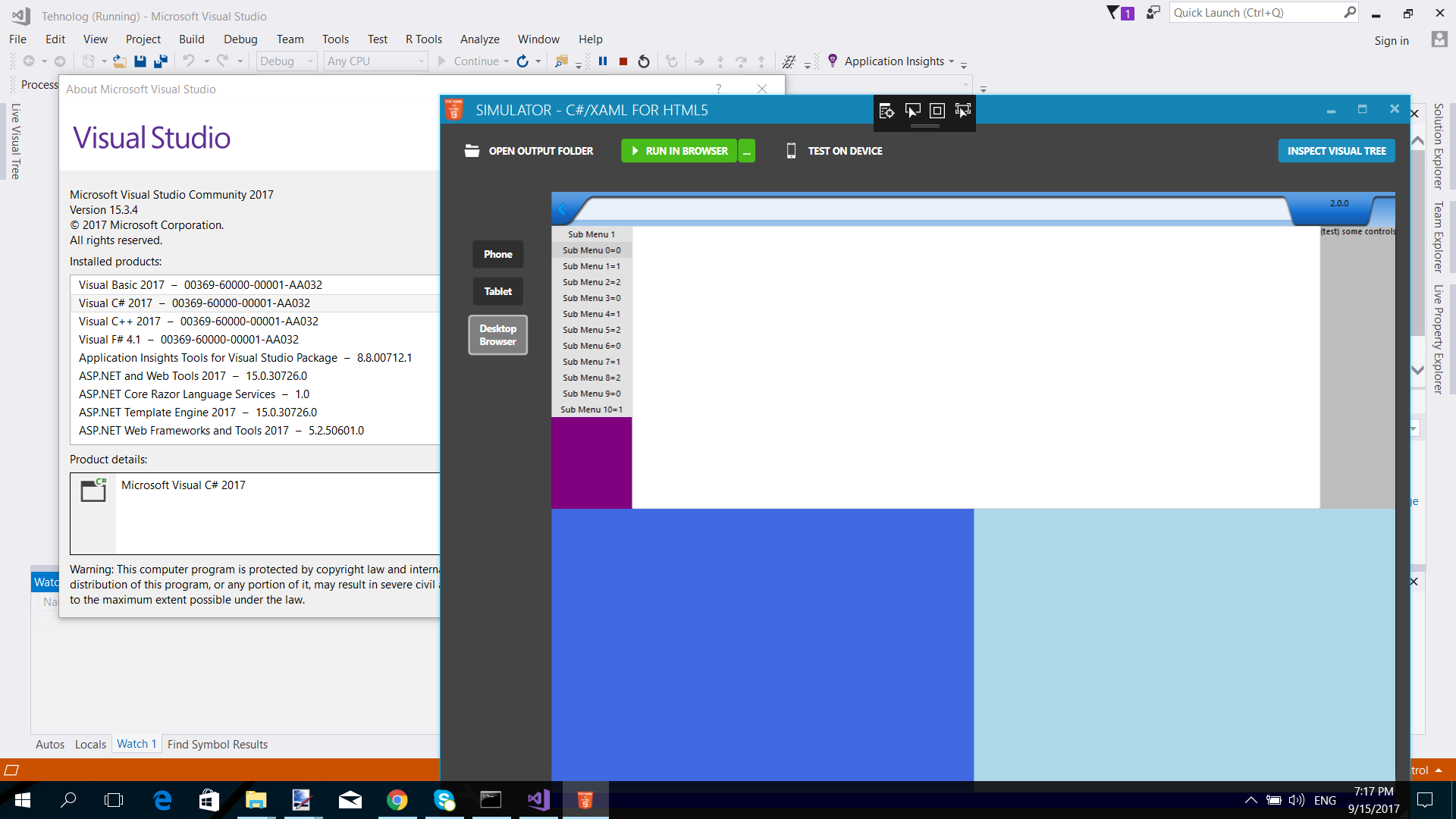Switch to Locals tab
The width and height of the screenshot is (1456, 819).
point(90,745)
